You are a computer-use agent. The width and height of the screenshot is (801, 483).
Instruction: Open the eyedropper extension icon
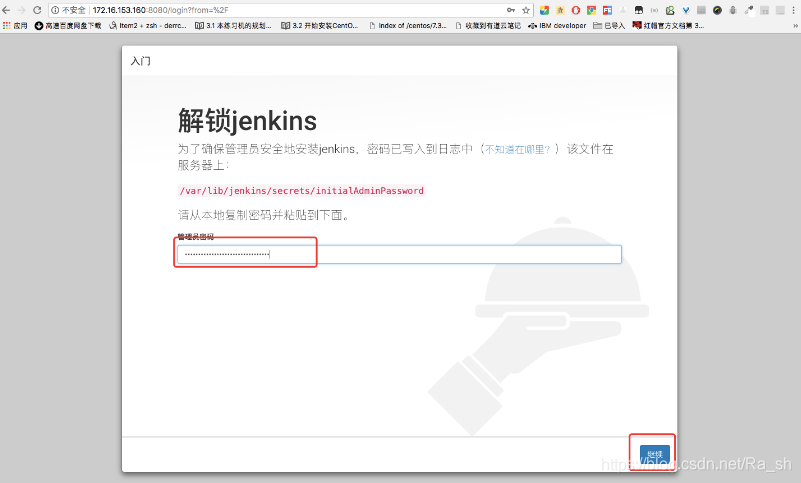pos(749,10)
